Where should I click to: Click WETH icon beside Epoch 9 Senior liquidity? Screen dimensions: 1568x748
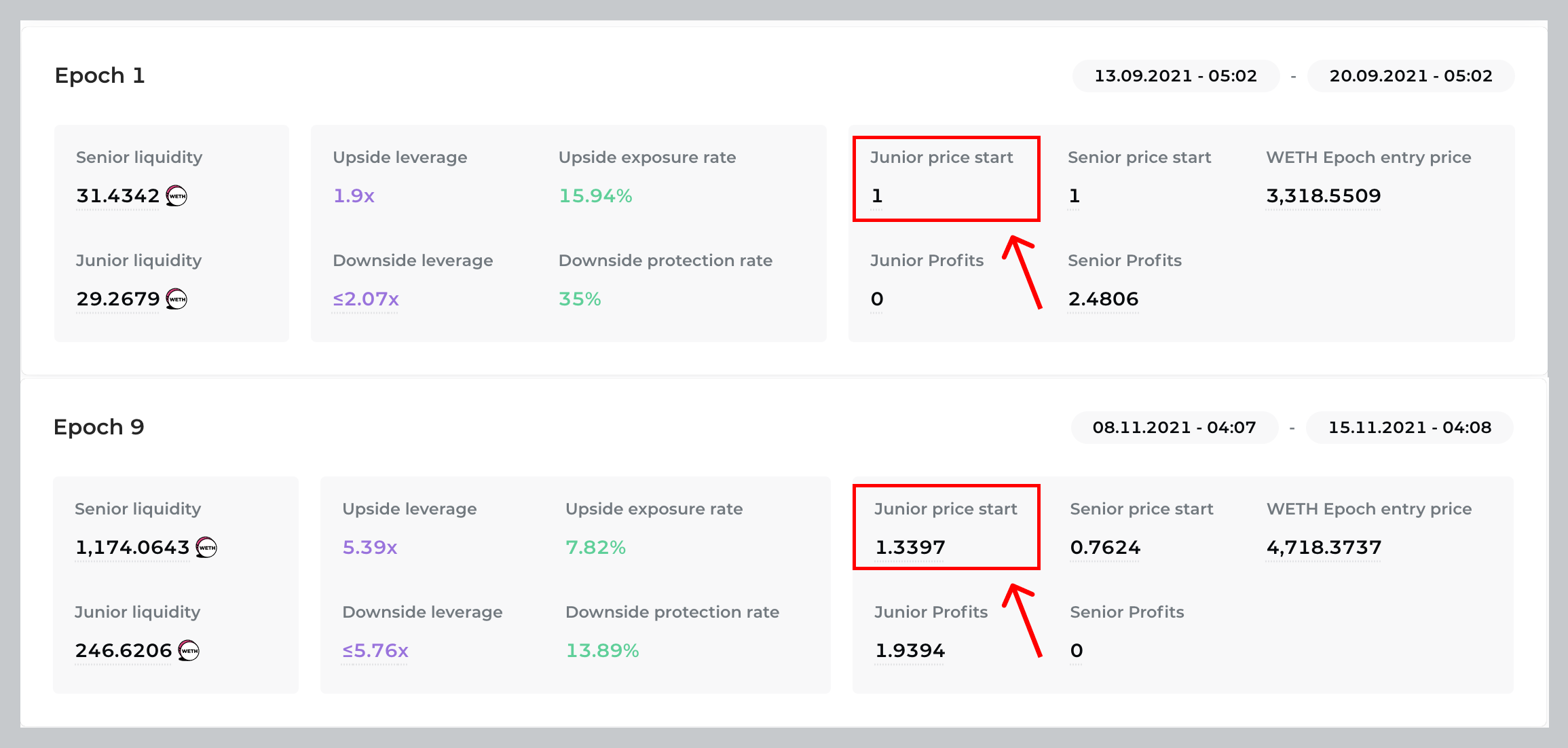pyautogui.click(x=206, y=548)
